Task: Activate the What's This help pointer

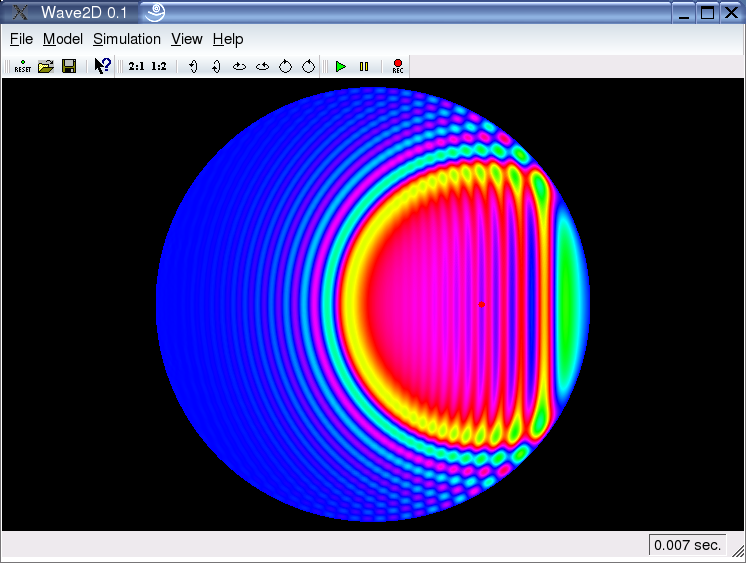Action: (102, 67)
